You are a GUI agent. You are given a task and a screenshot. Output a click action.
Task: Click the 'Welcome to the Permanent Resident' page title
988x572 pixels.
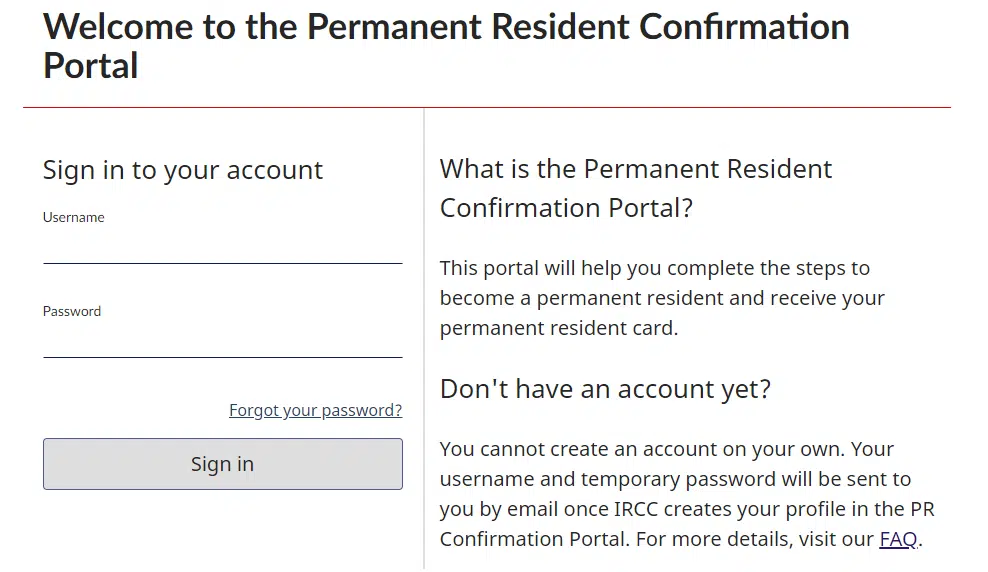tap(446, 27)
